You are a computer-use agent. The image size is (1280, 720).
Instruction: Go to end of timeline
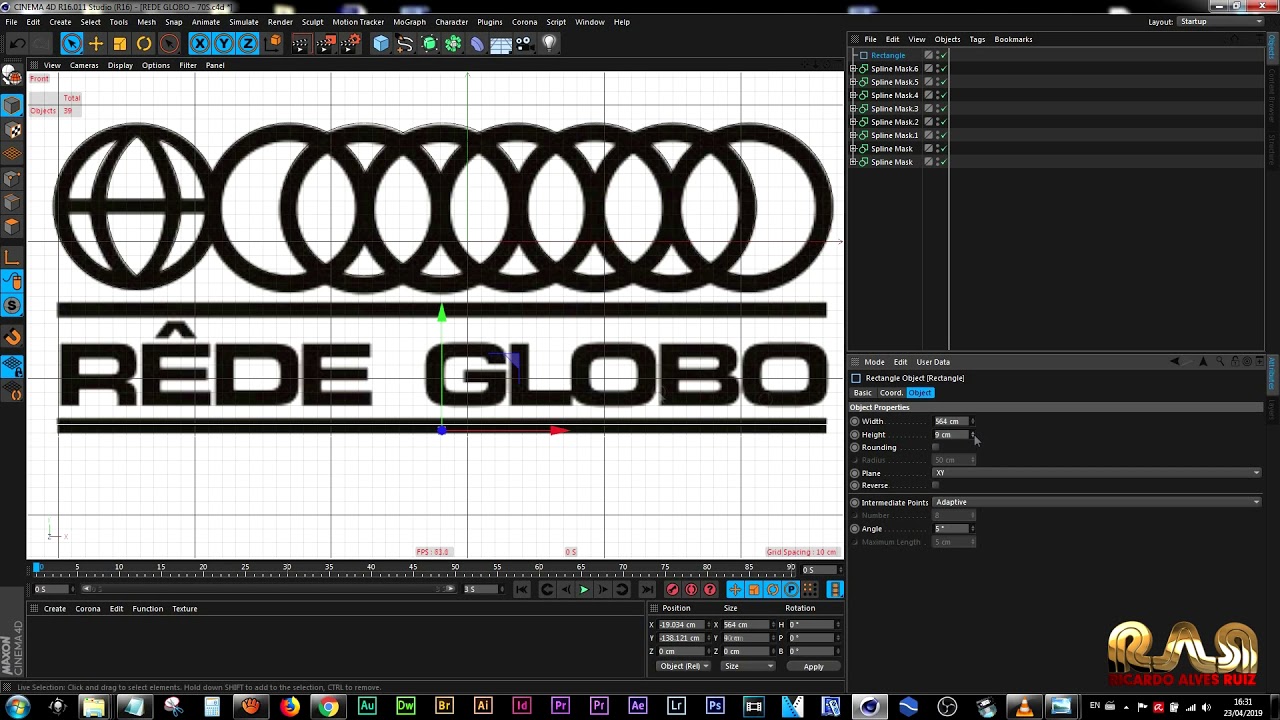[646, 590]
